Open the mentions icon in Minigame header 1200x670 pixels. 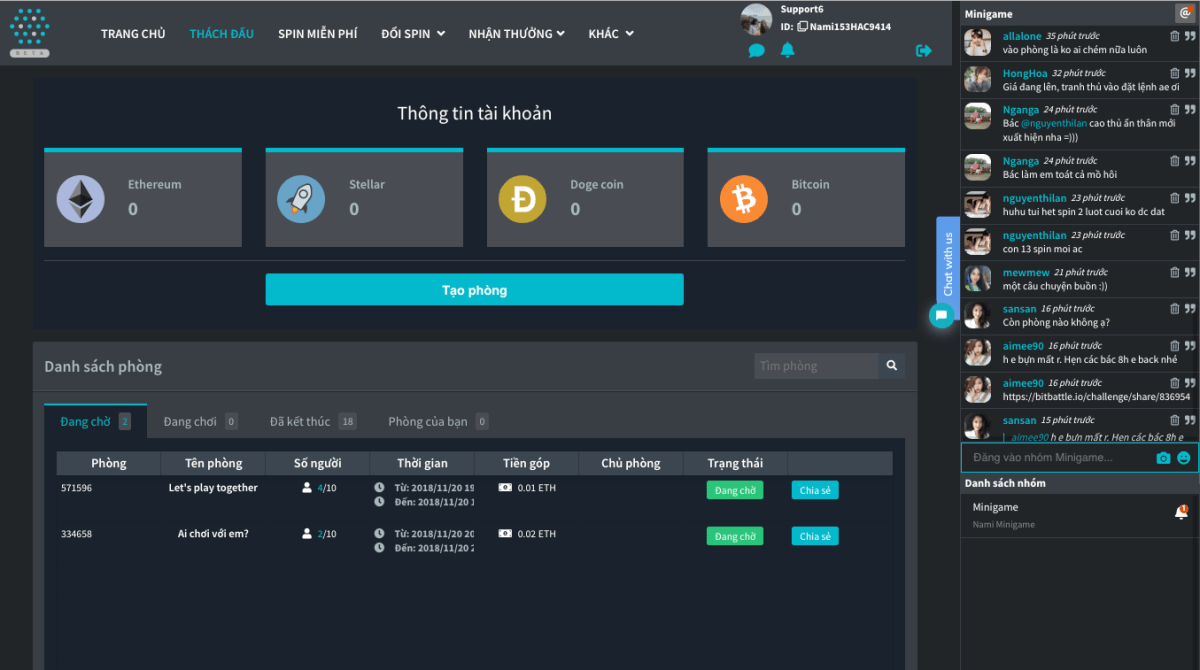[1184, 14]
